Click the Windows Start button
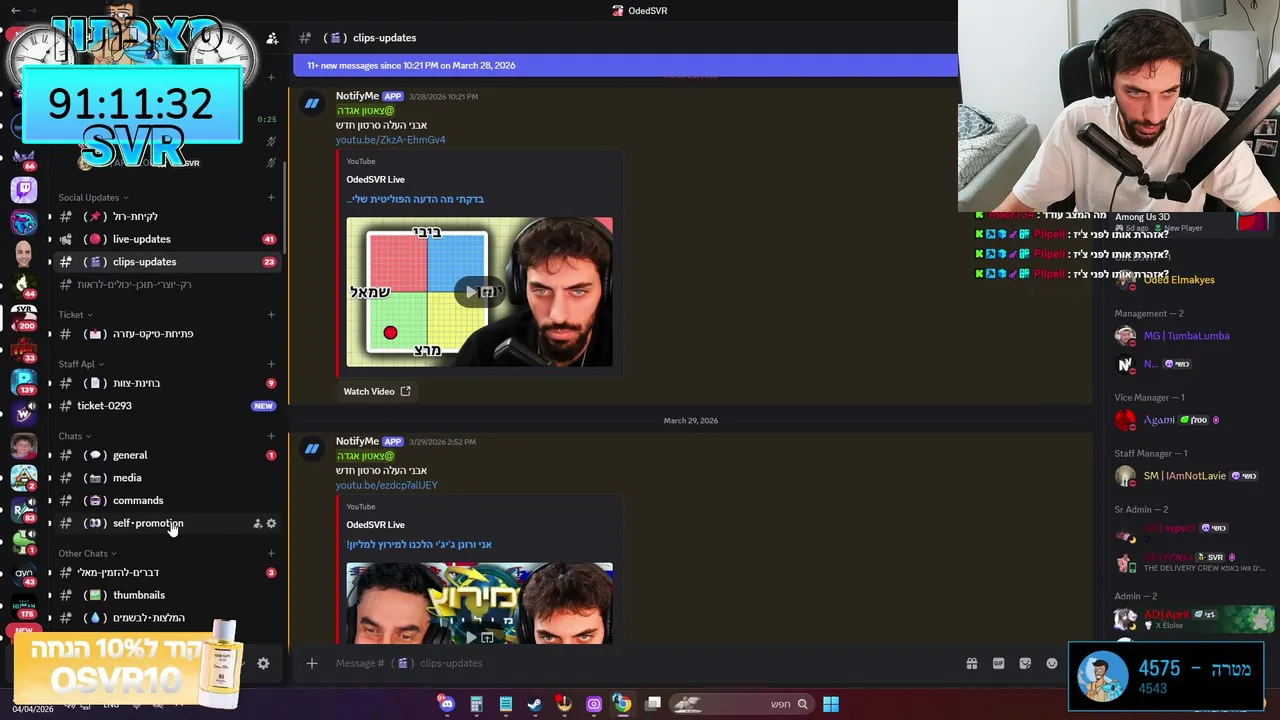 pos(831,704)
